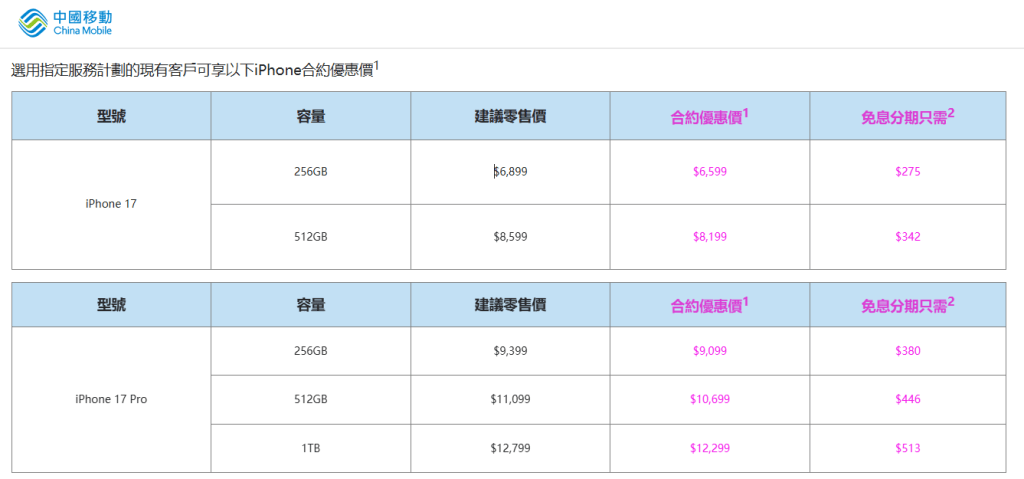Image resolution: width=1024 pixels, height=479 pixels.
Task: Select the $9,399 retail price cell
Action: pos(510,351)
